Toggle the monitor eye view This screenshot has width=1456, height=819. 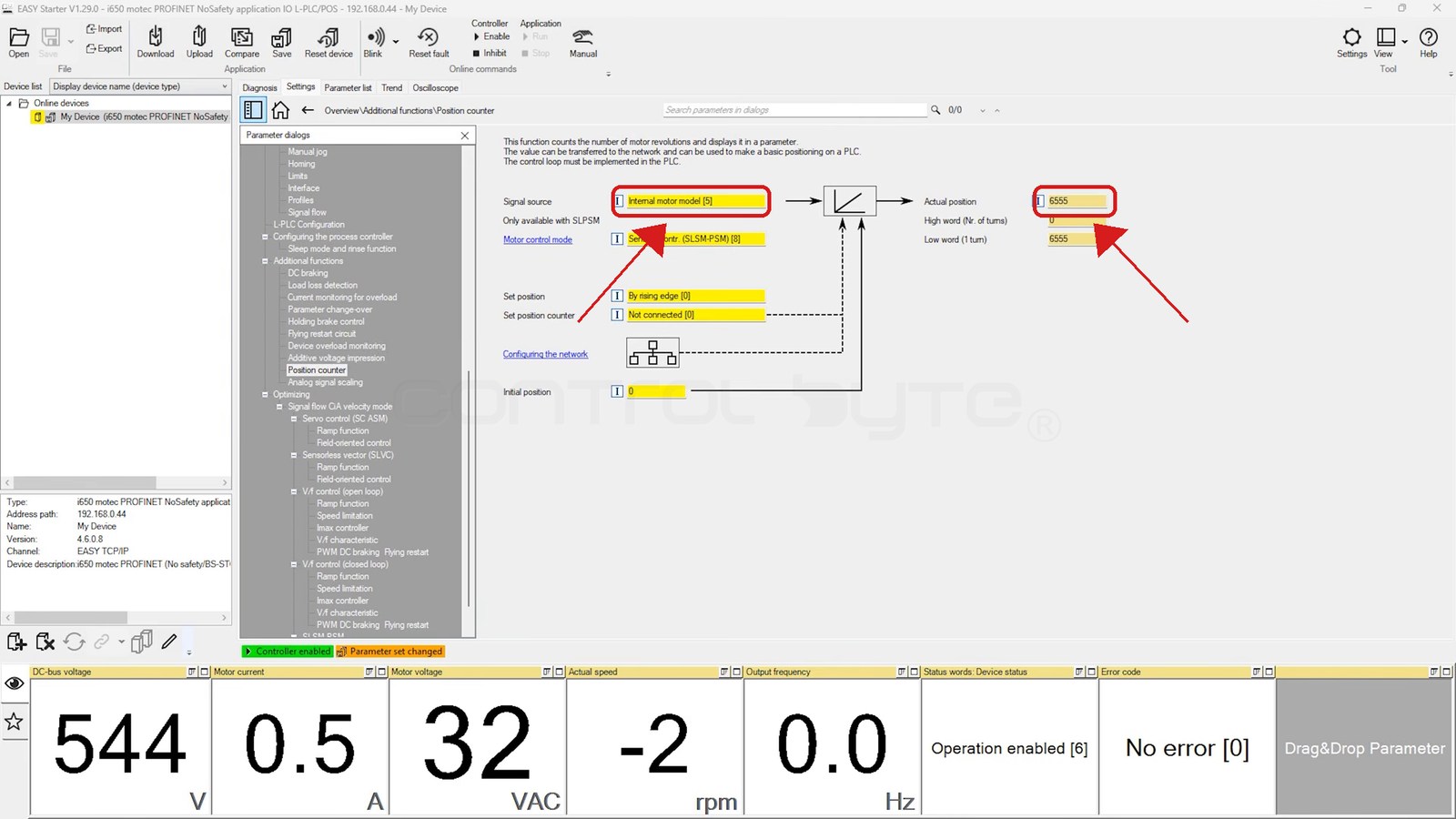point(14,683)
